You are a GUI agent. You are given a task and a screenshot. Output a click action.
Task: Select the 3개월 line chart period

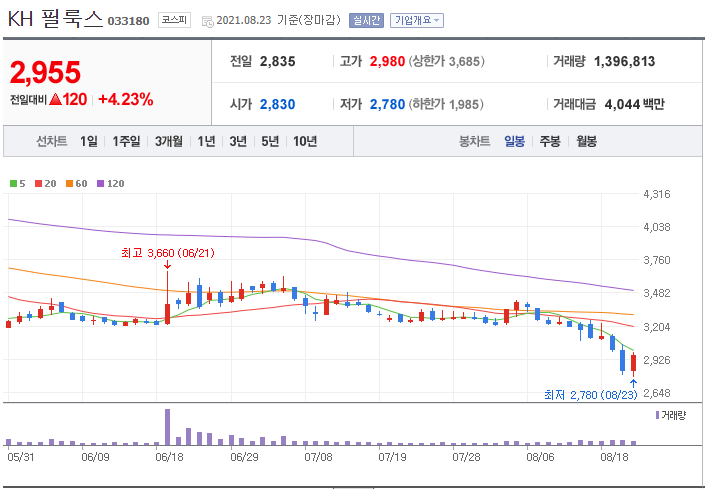pos(169,142)
